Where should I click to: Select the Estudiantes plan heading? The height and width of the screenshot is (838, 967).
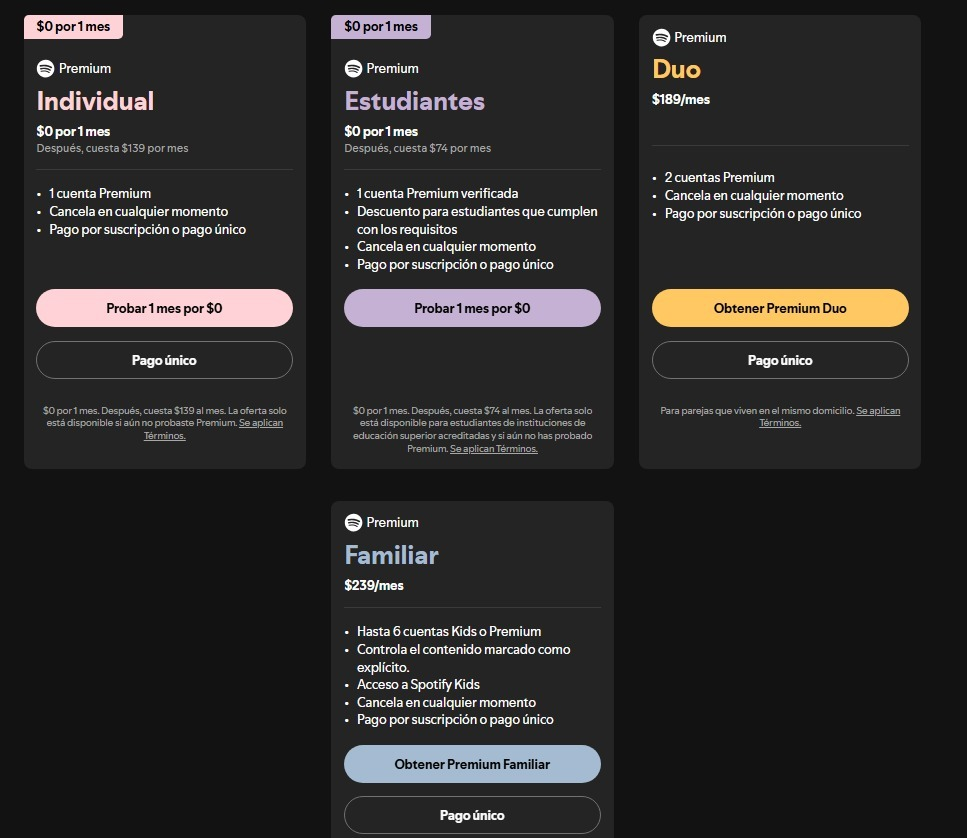pos(414,101)
